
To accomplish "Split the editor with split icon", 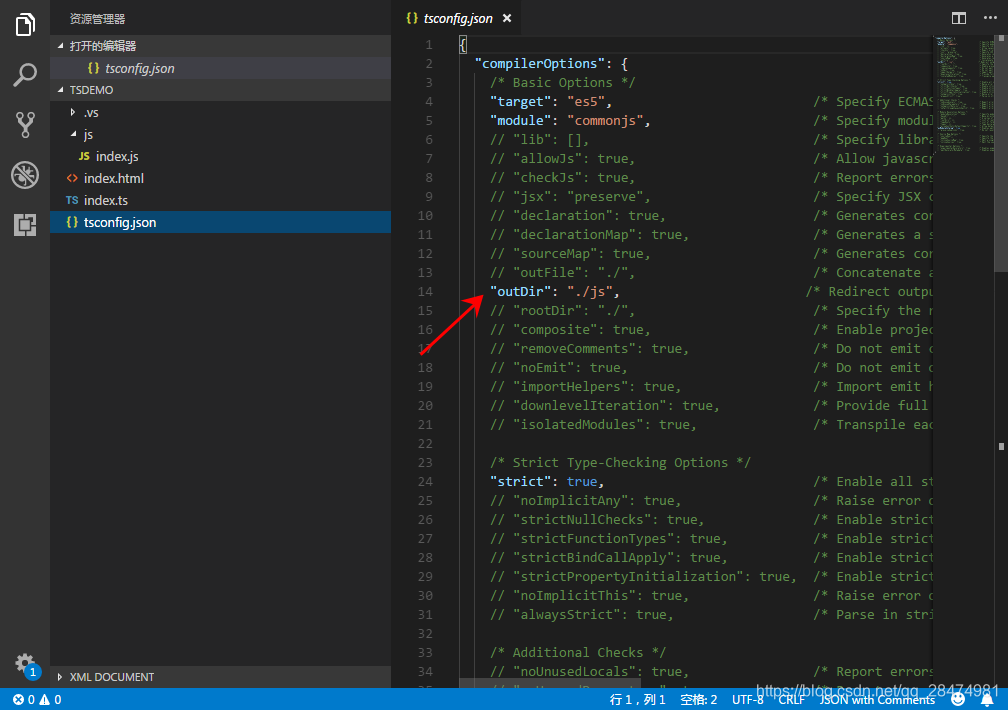I will [x=958, y=18].
